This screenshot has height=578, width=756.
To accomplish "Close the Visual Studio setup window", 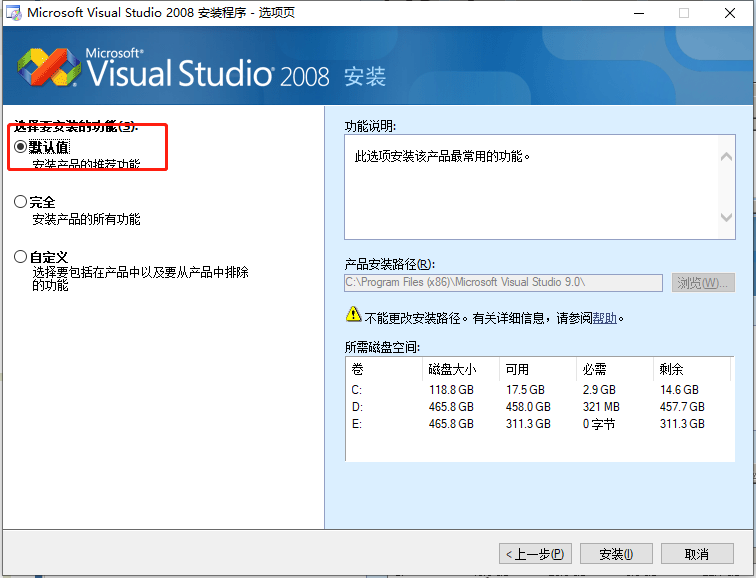I will coord(731,13).
